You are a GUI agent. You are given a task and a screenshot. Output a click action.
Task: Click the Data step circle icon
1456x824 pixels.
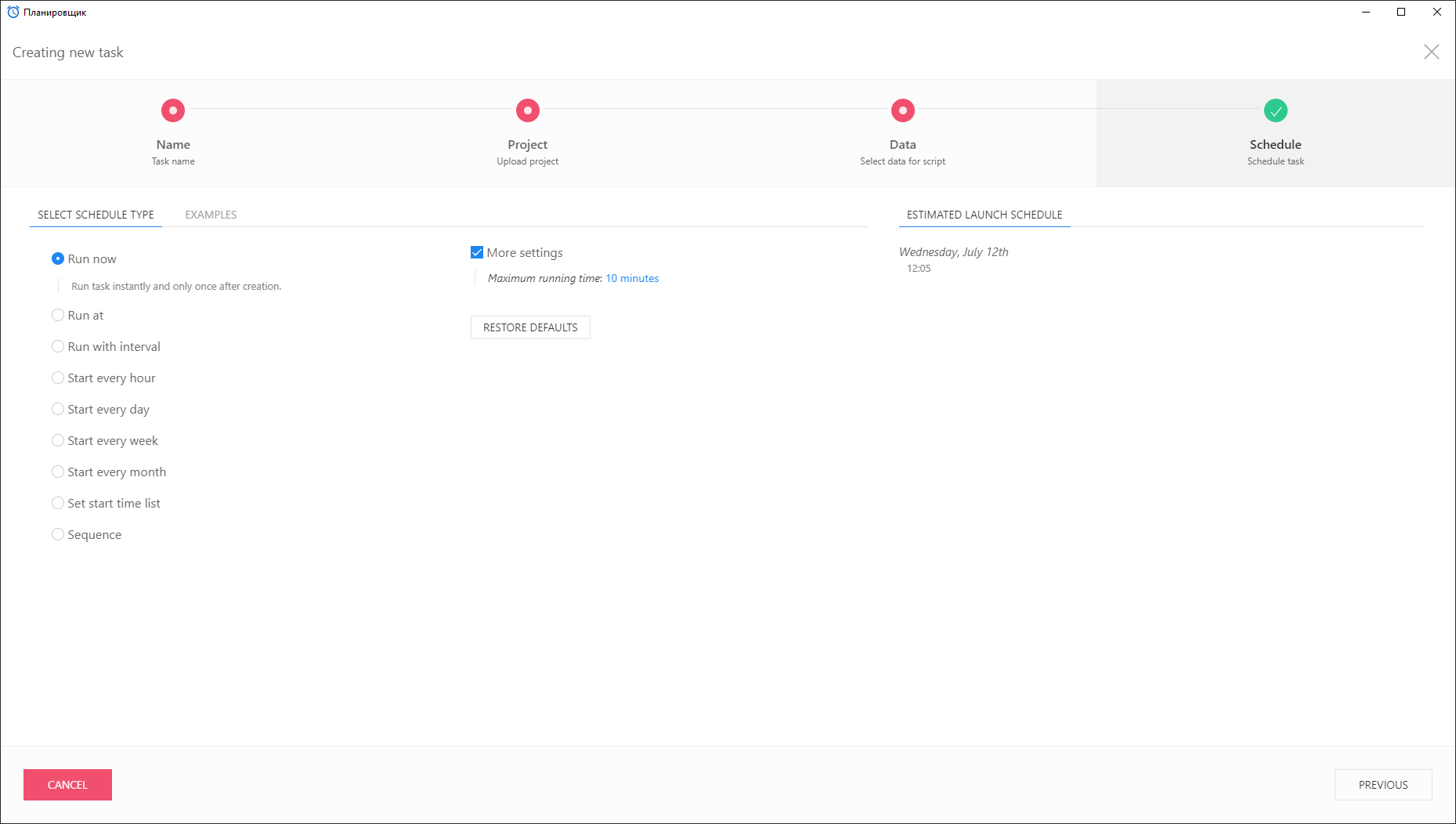[902, 110]
